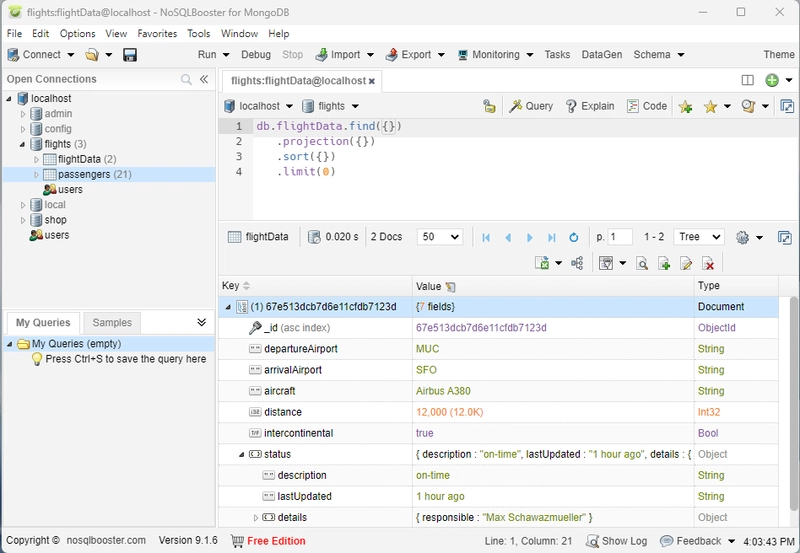Open the localhost connection selector dropdown
The image size is (800, 553).
tap(289, 106)
